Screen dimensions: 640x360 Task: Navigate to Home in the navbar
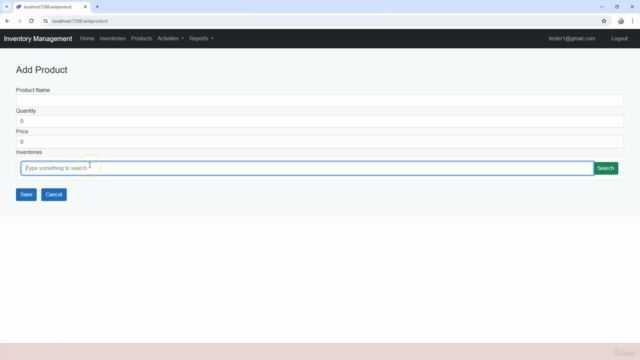pyautogui.click(x=87, y=38)
